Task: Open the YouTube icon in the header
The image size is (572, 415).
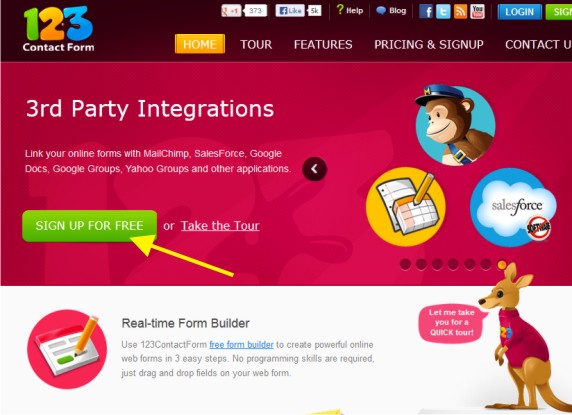Action: [477, 11]
